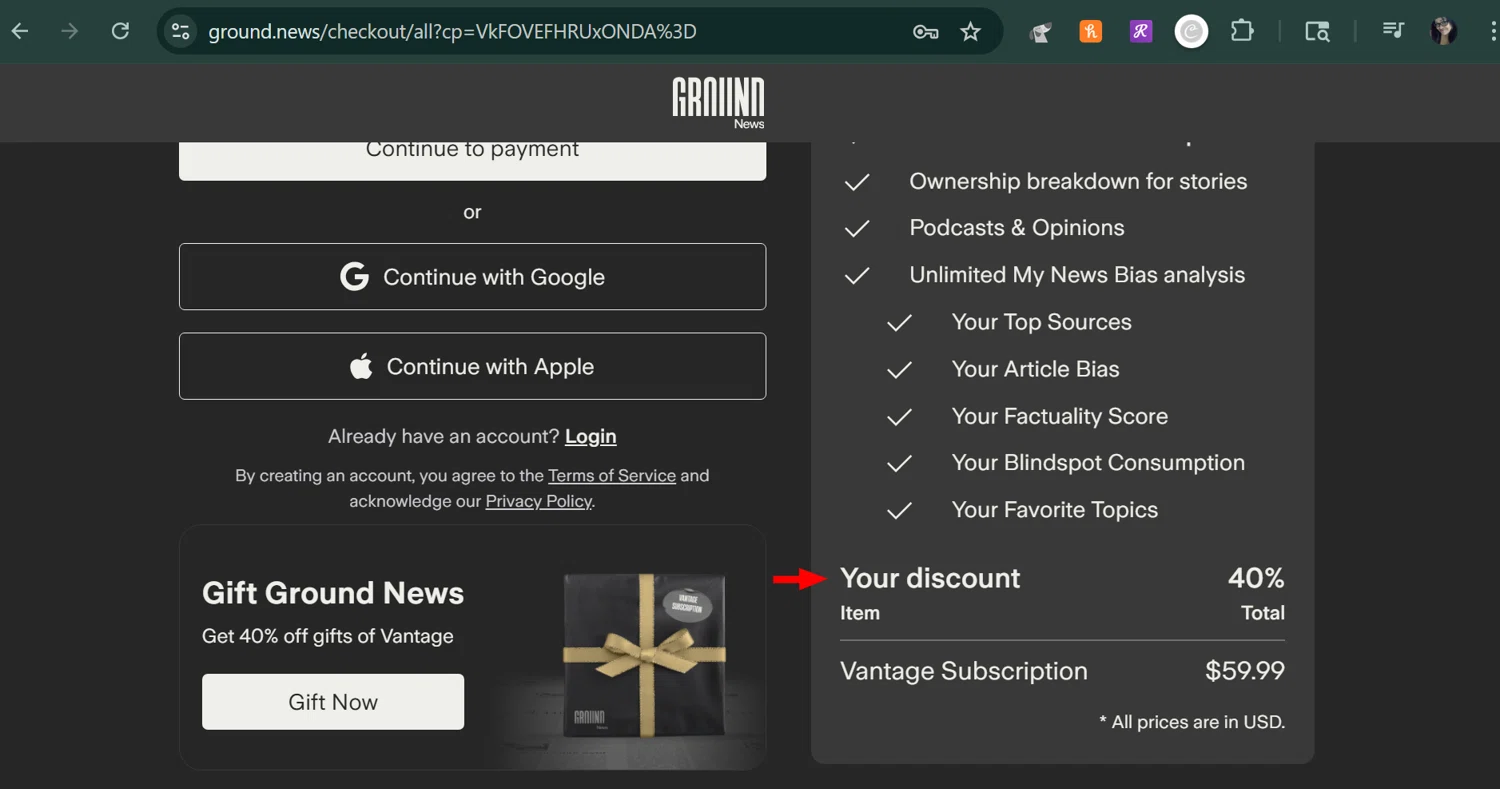This screenshot has height=789, width=1500.
Task: Click 'Your Article Bias' item
Action: click(1036, 369)
